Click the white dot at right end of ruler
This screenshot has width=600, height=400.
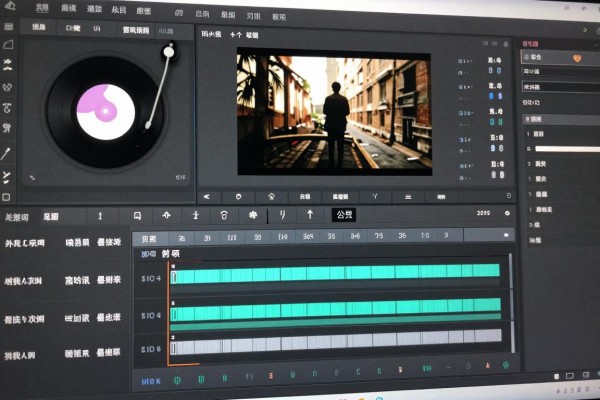pos(506,235)
